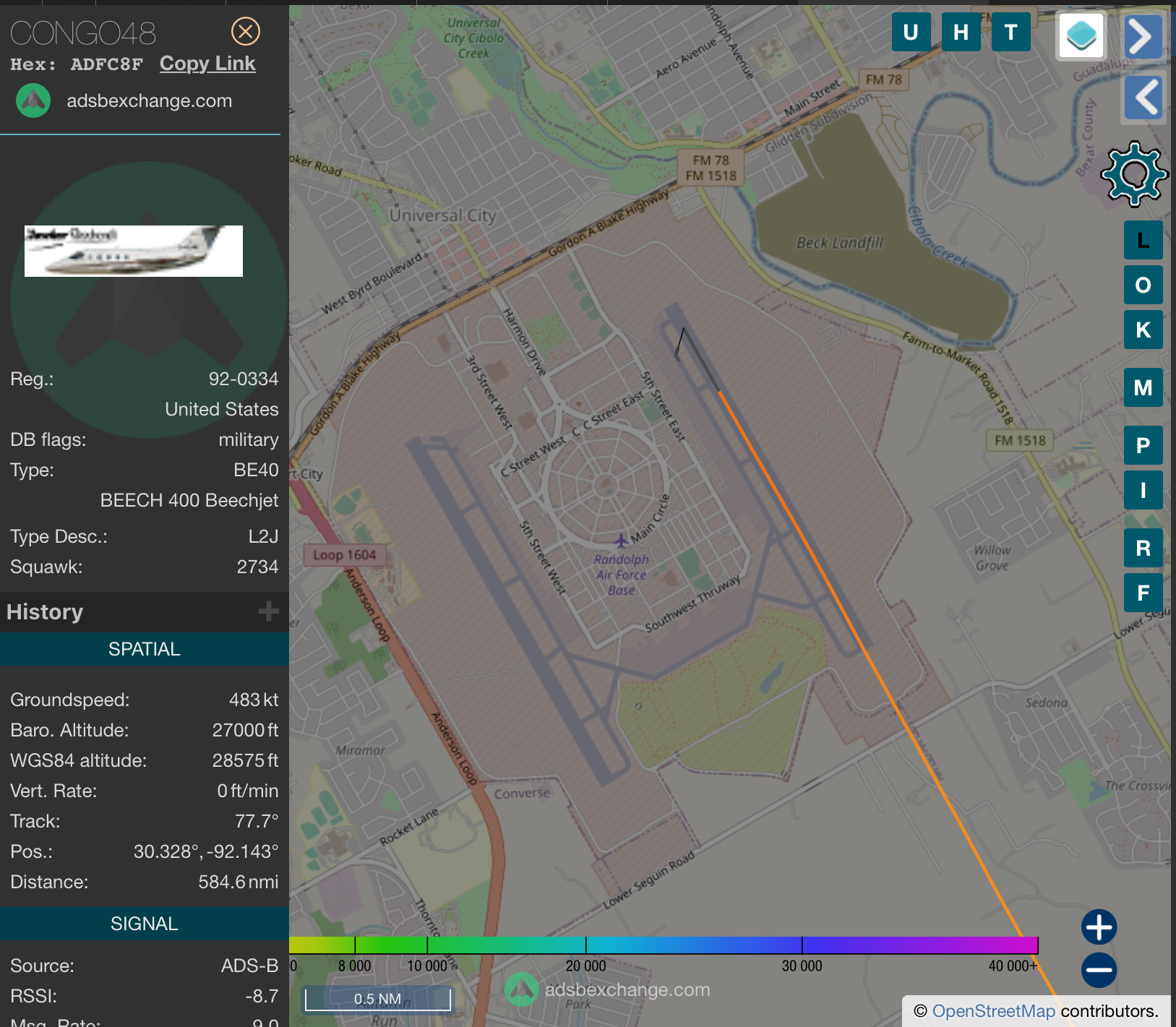This screenshot has height=1027, width=1176.
Task: Click the L2J type description value
Action: (263, 536)
